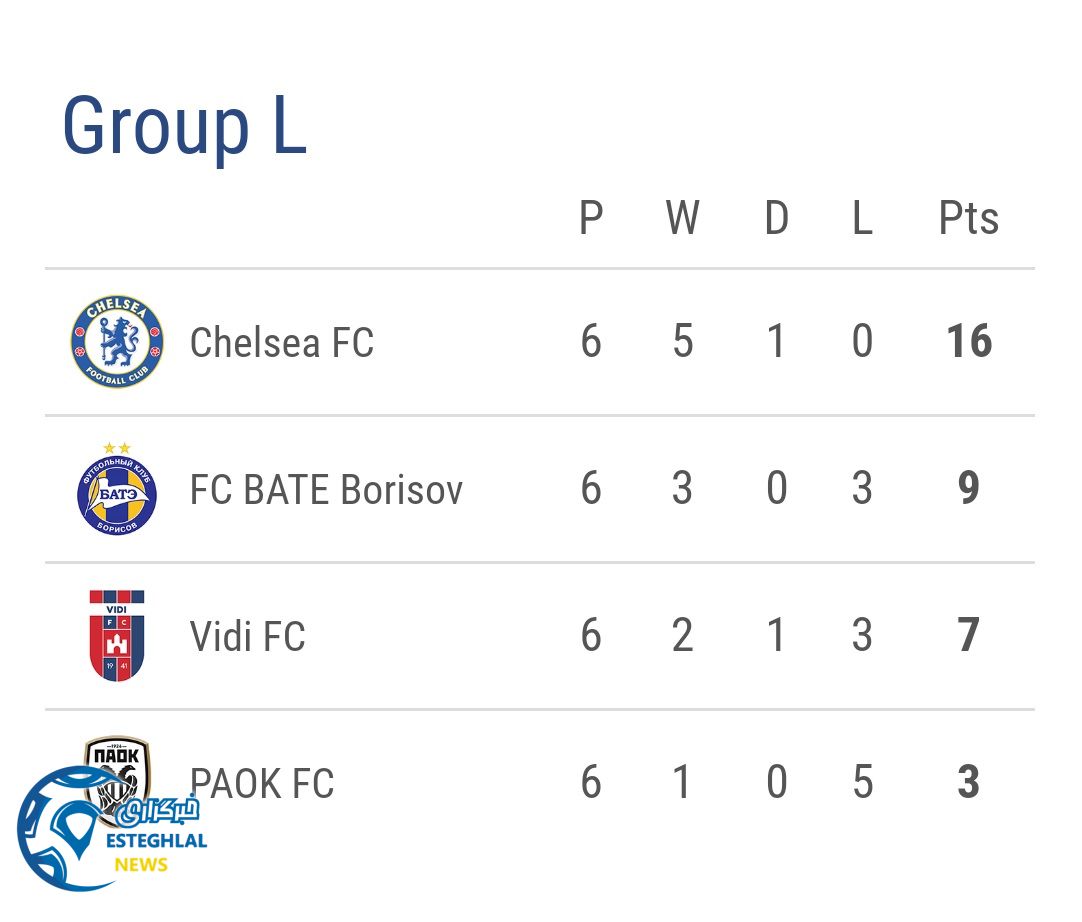This screenshot has height=922, width=1082.
Task: Click Chelsea's 16 points value
Action: pos(968,342)
